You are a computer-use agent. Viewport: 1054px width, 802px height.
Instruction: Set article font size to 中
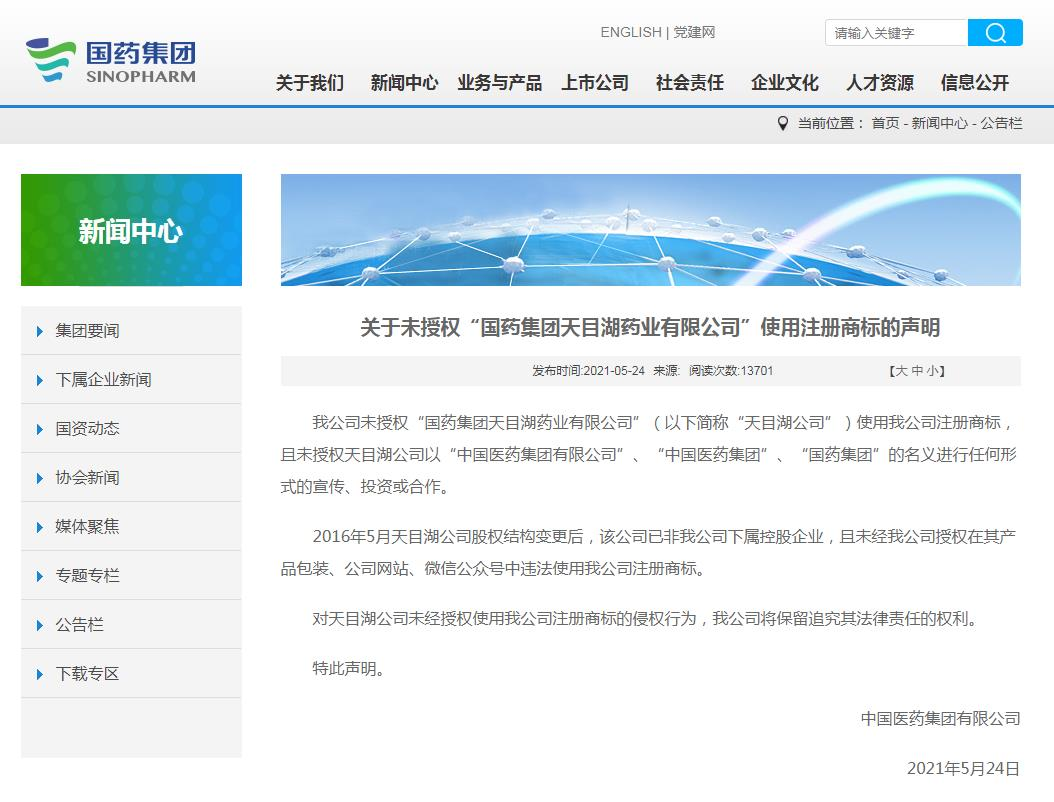[916, 371]
